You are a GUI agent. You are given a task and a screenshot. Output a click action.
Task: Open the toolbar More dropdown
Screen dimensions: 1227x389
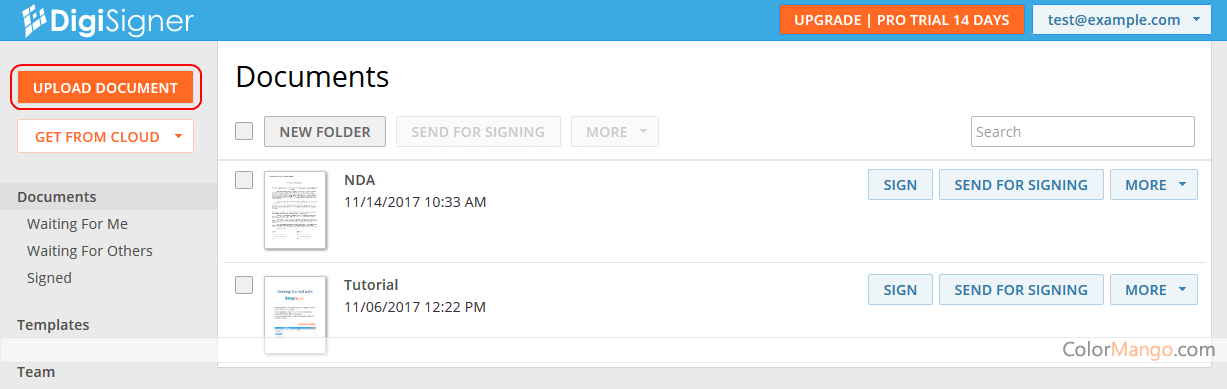click(615, 132)
